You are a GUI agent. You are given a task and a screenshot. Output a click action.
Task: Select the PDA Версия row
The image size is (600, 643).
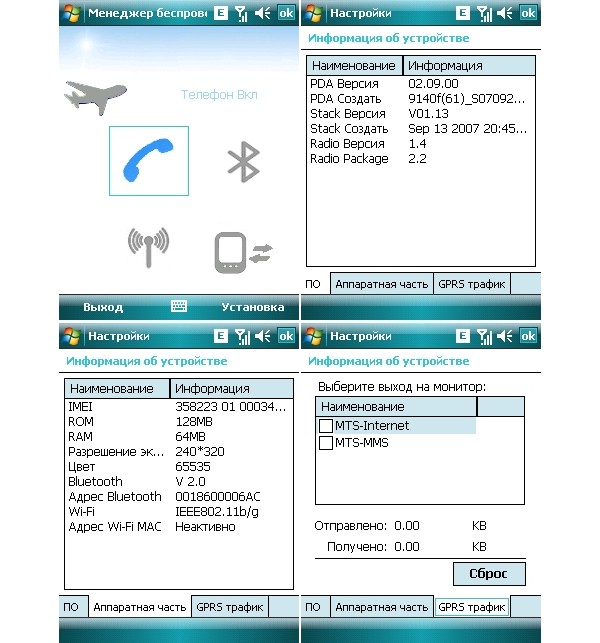(421, 84)
